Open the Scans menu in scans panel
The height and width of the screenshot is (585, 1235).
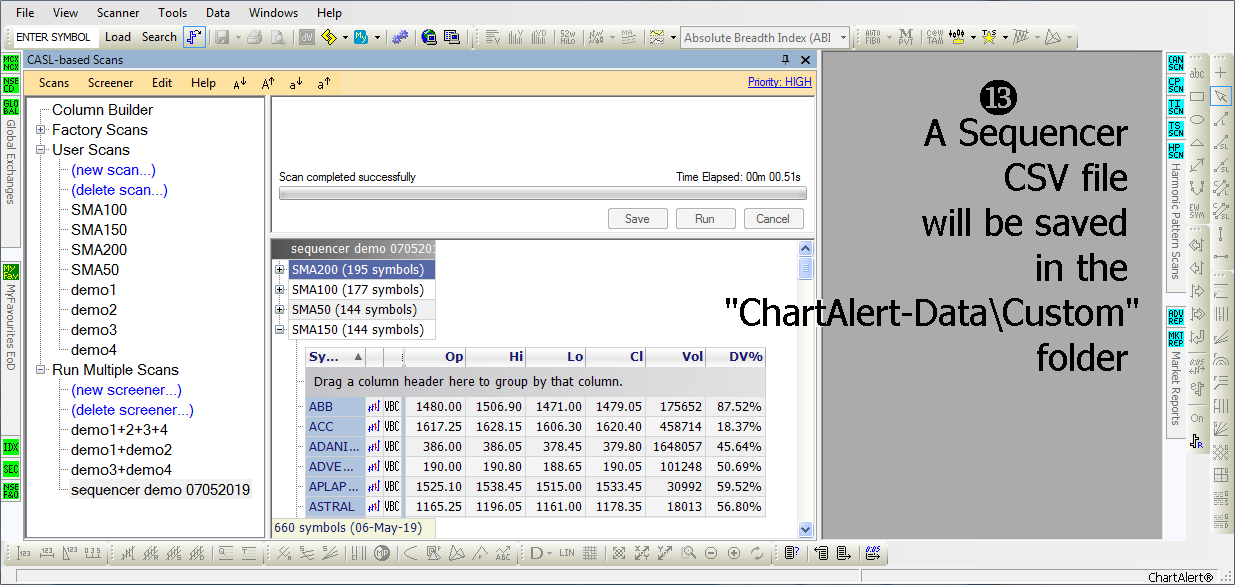(x=54, y=83)
